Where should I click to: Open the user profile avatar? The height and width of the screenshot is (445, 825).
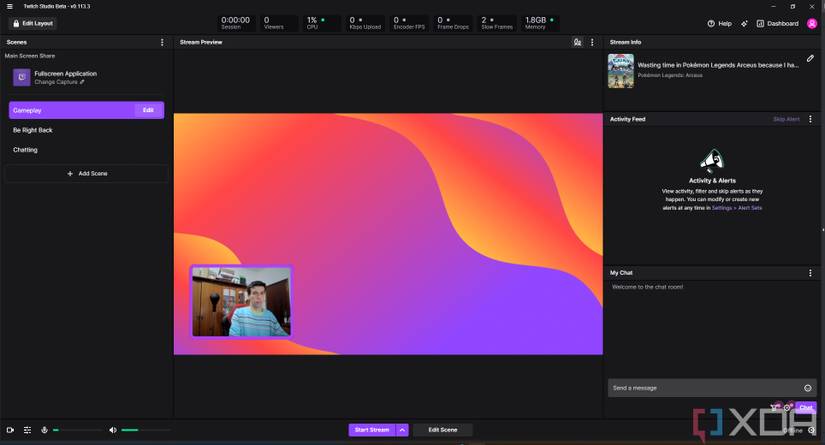coord(812,23)
